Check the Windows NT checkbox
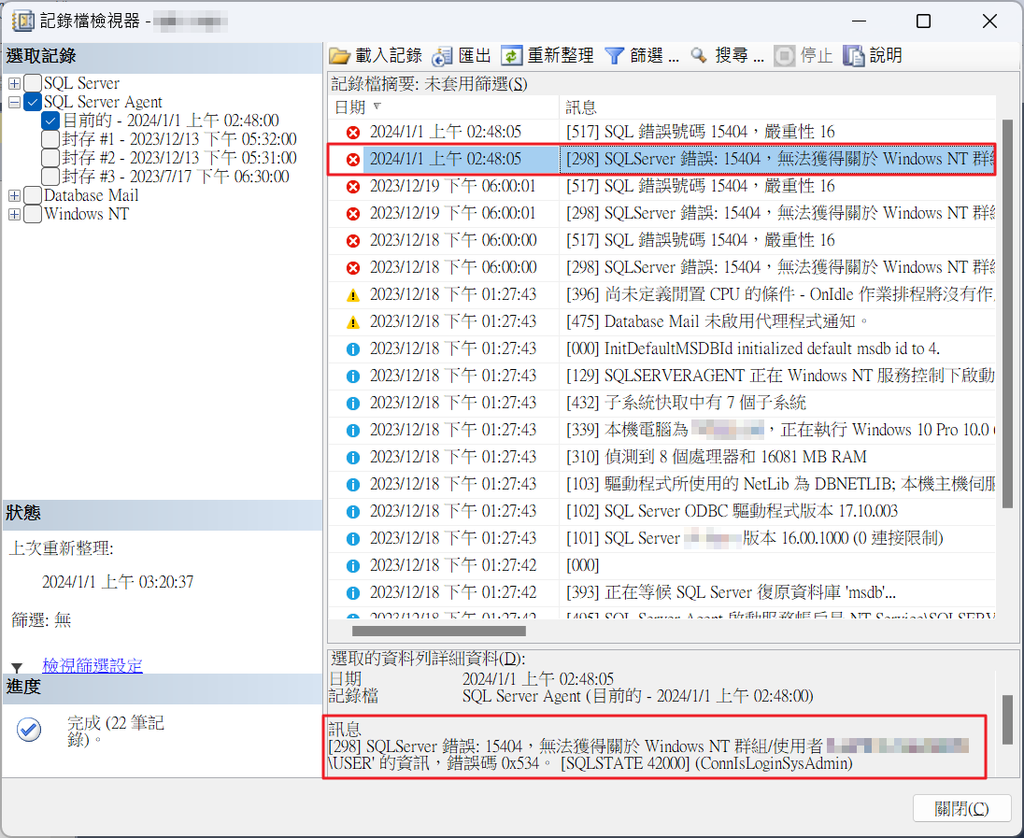The width and height of the screenshot is (1024, 838). pyautogui.click(x=33, y=214)
